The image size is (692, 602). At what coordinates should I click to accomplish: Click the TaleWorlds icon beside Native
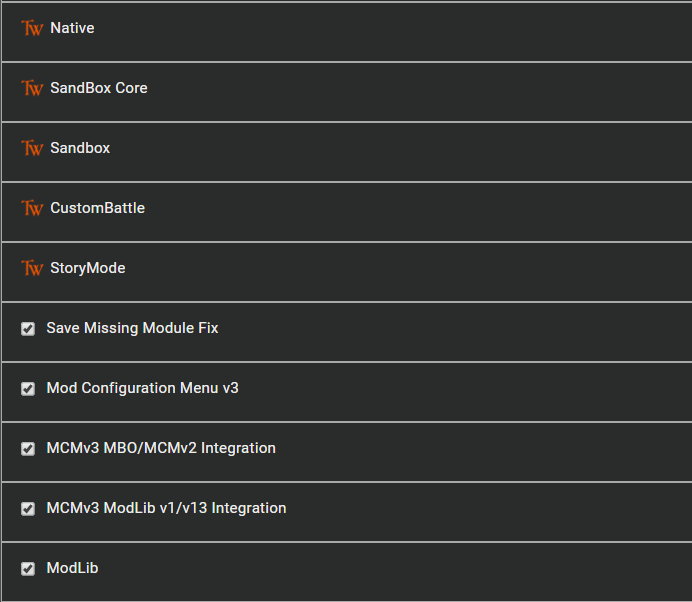32,29
